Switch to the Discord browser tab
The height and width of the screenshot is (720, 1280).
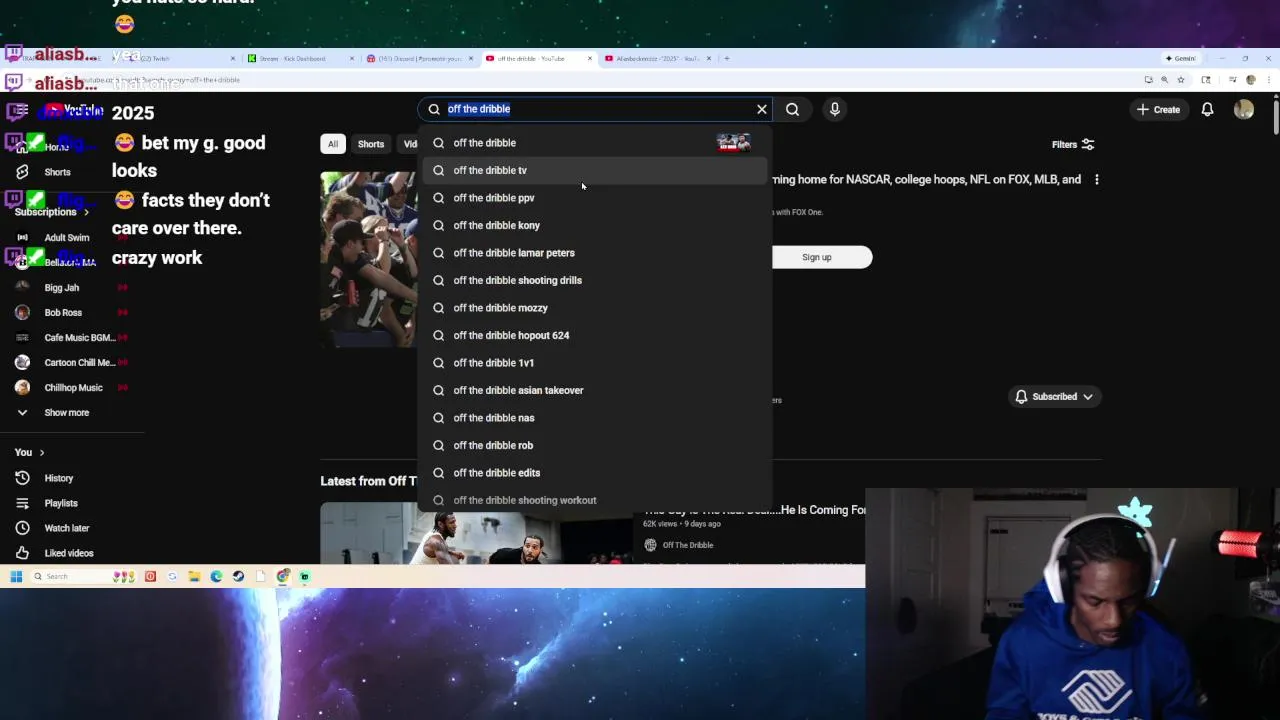(x=418, y=58)
